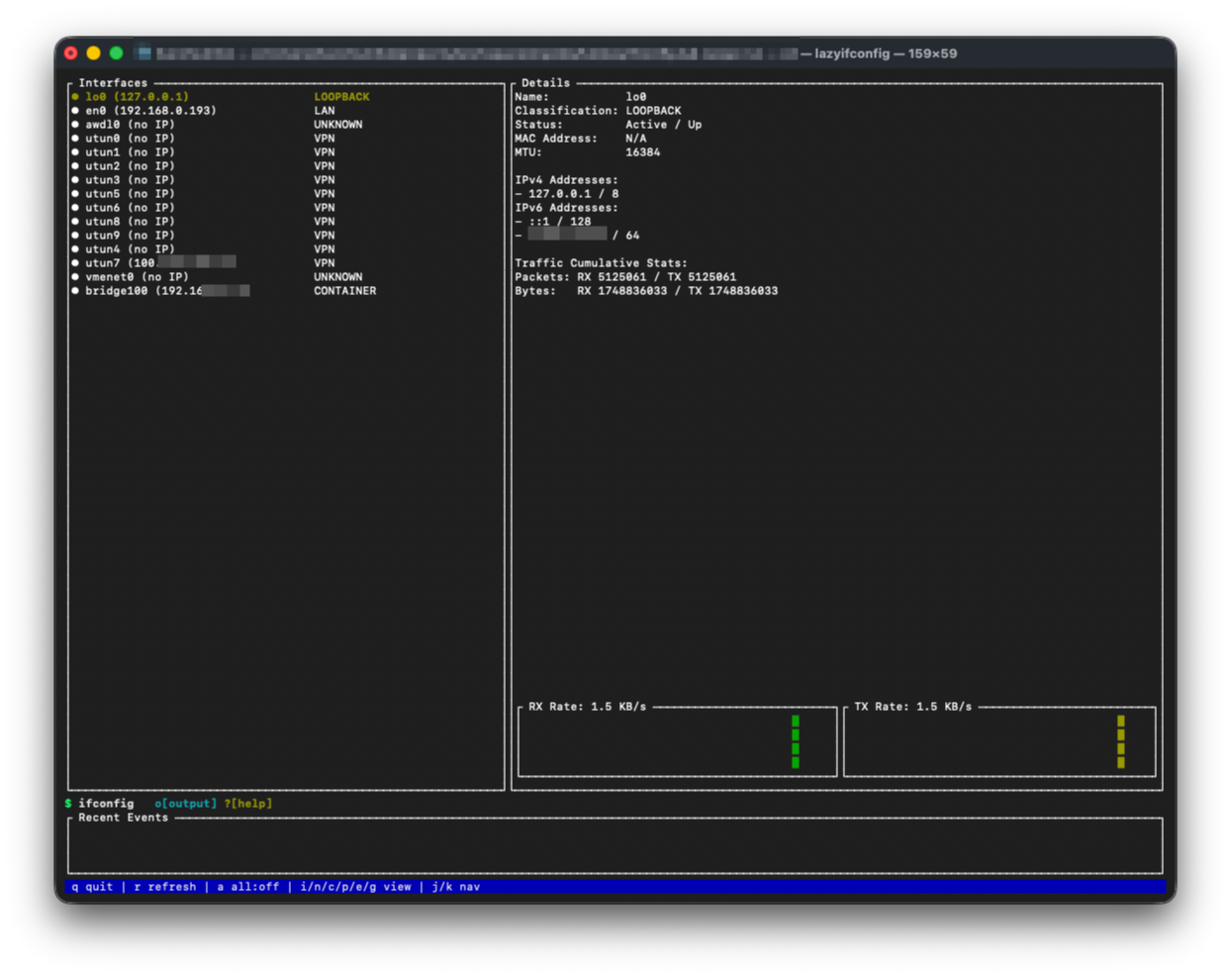The image size is (1232, 977).
Task: Click the Interfaces panel title
Action: click(x=113, y=83)
